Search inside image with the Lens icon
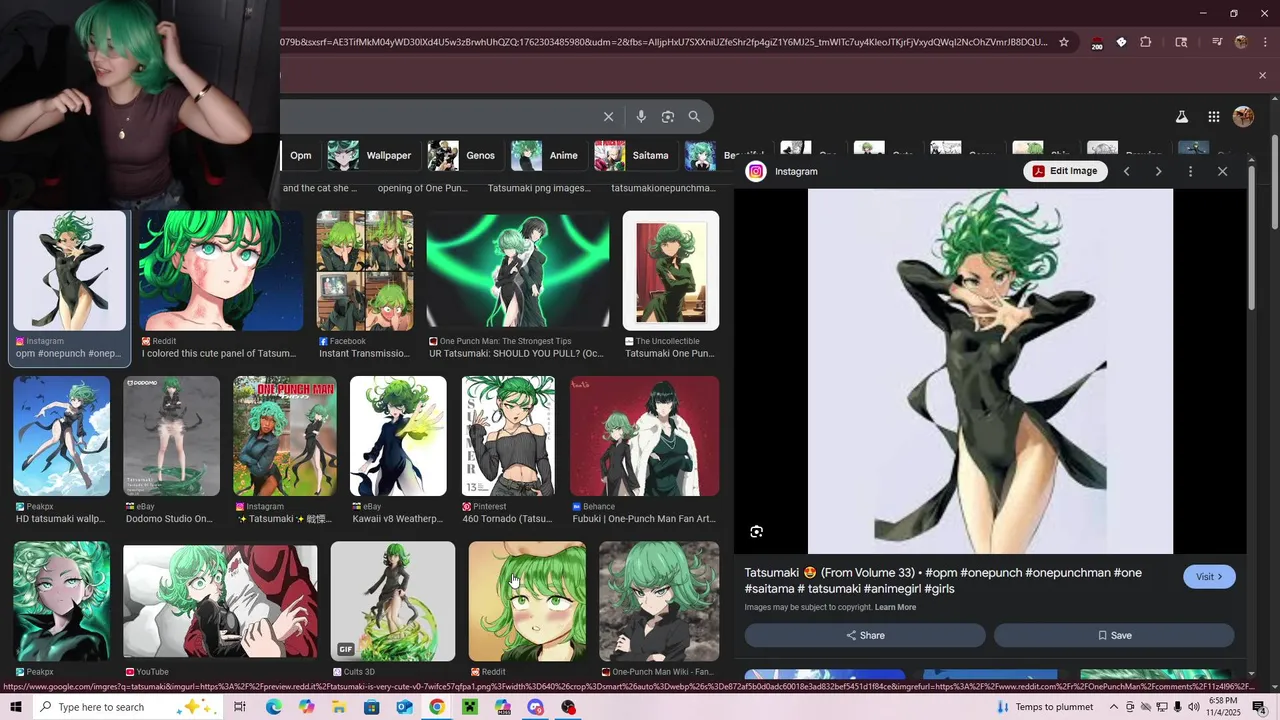1280x720 pixels. [x=757, y=532]
